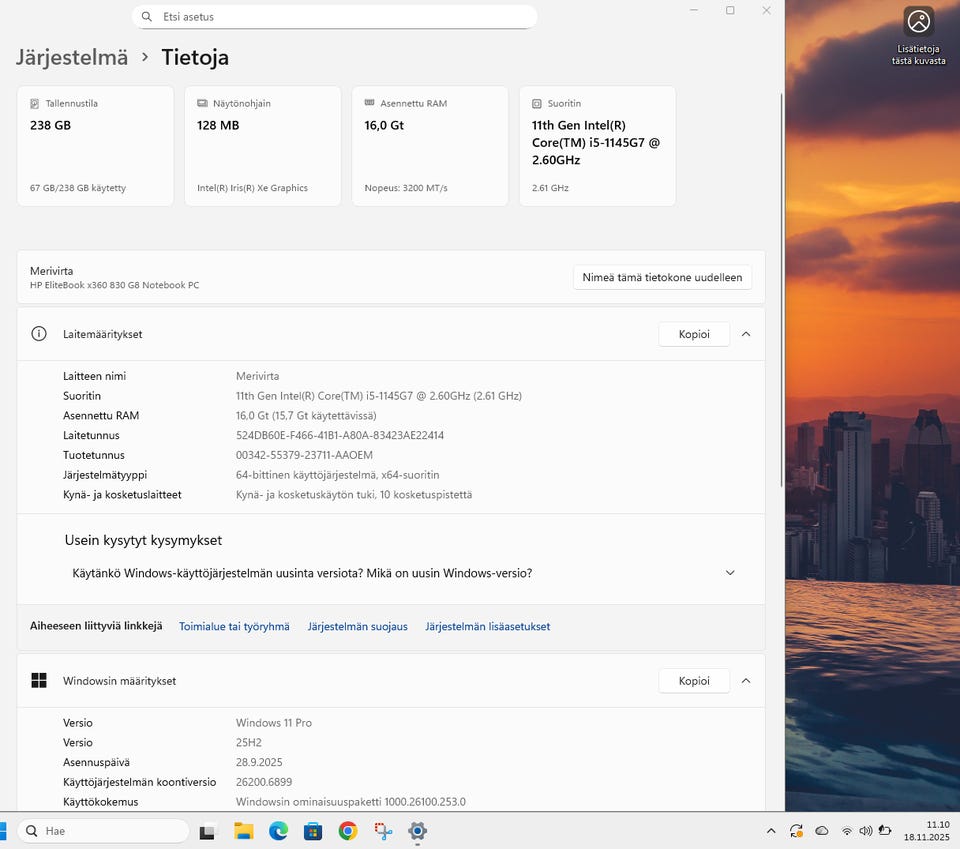Click the Settings gear taskbar icon
Image resolution: width=960 pixels, height=849 pixels.
coord(418,831)
